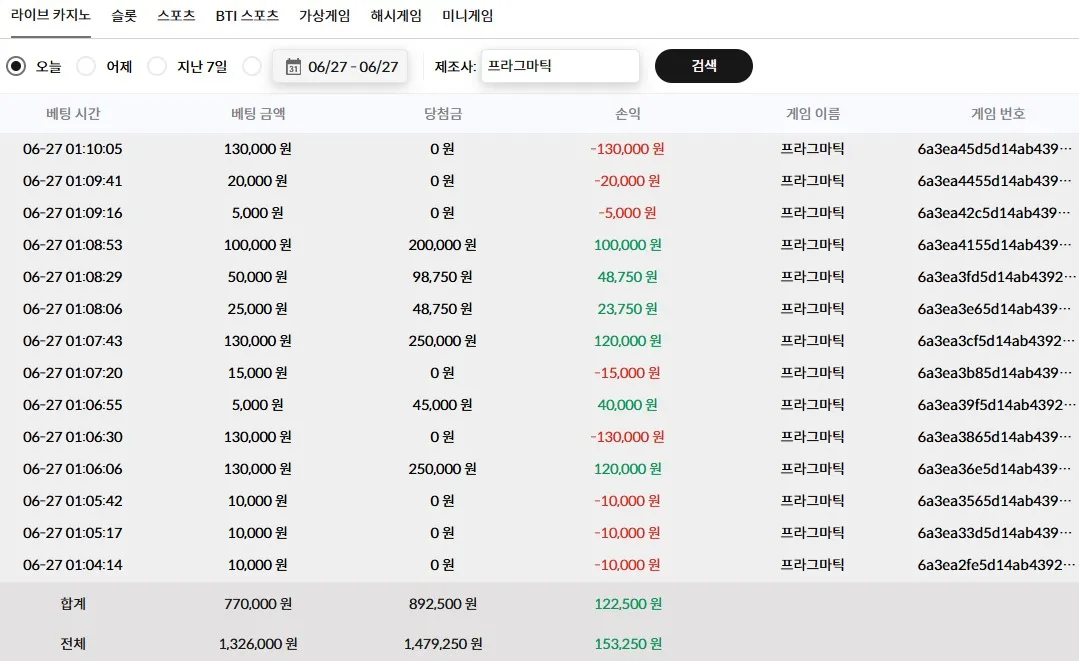Select the 어제 radio button
Image resolution: width=1079 pixels, height=661 pixels.
[86, 66]
